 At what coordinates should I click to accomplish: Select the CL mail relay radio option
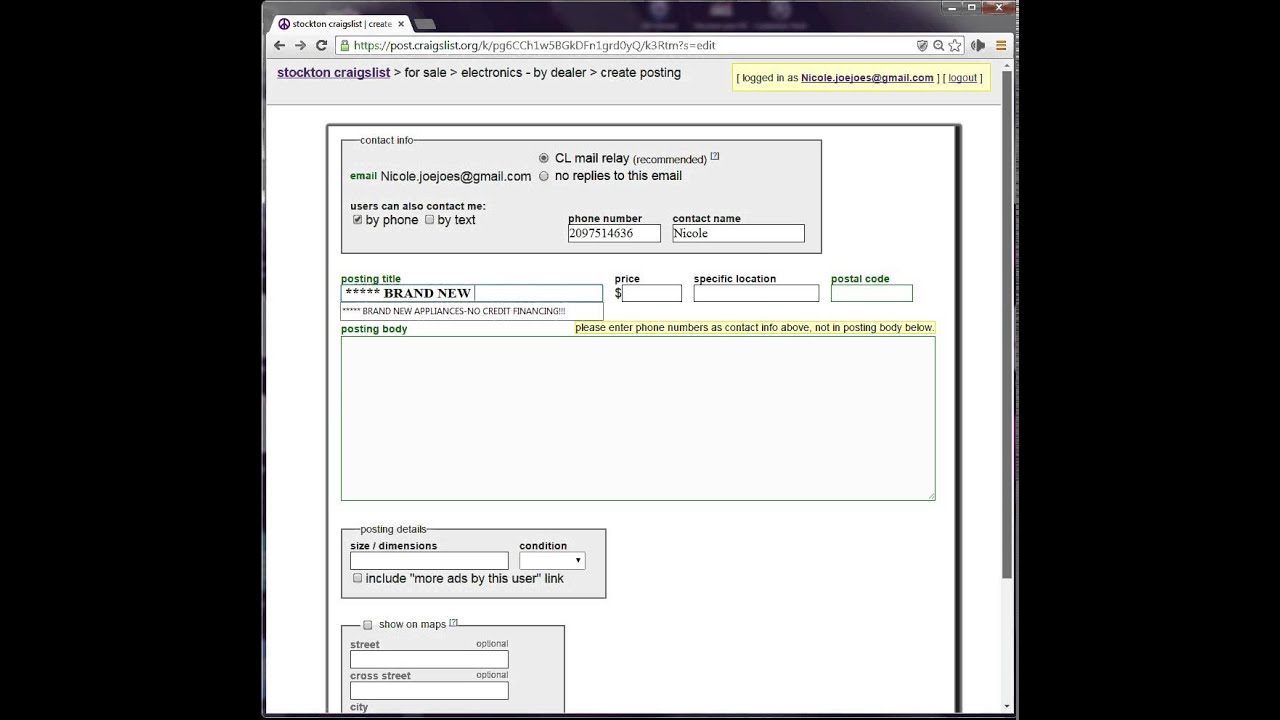point(544,158)
